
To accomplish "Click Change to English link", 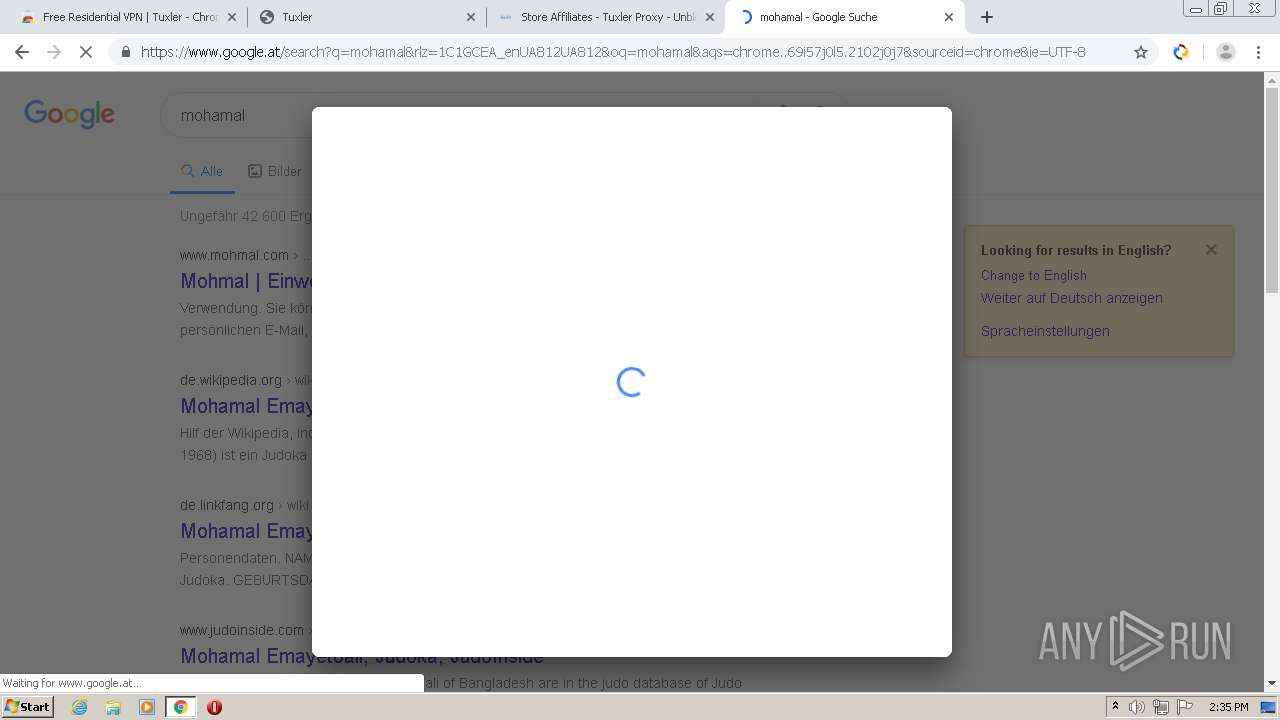I will click(1033, 275).
